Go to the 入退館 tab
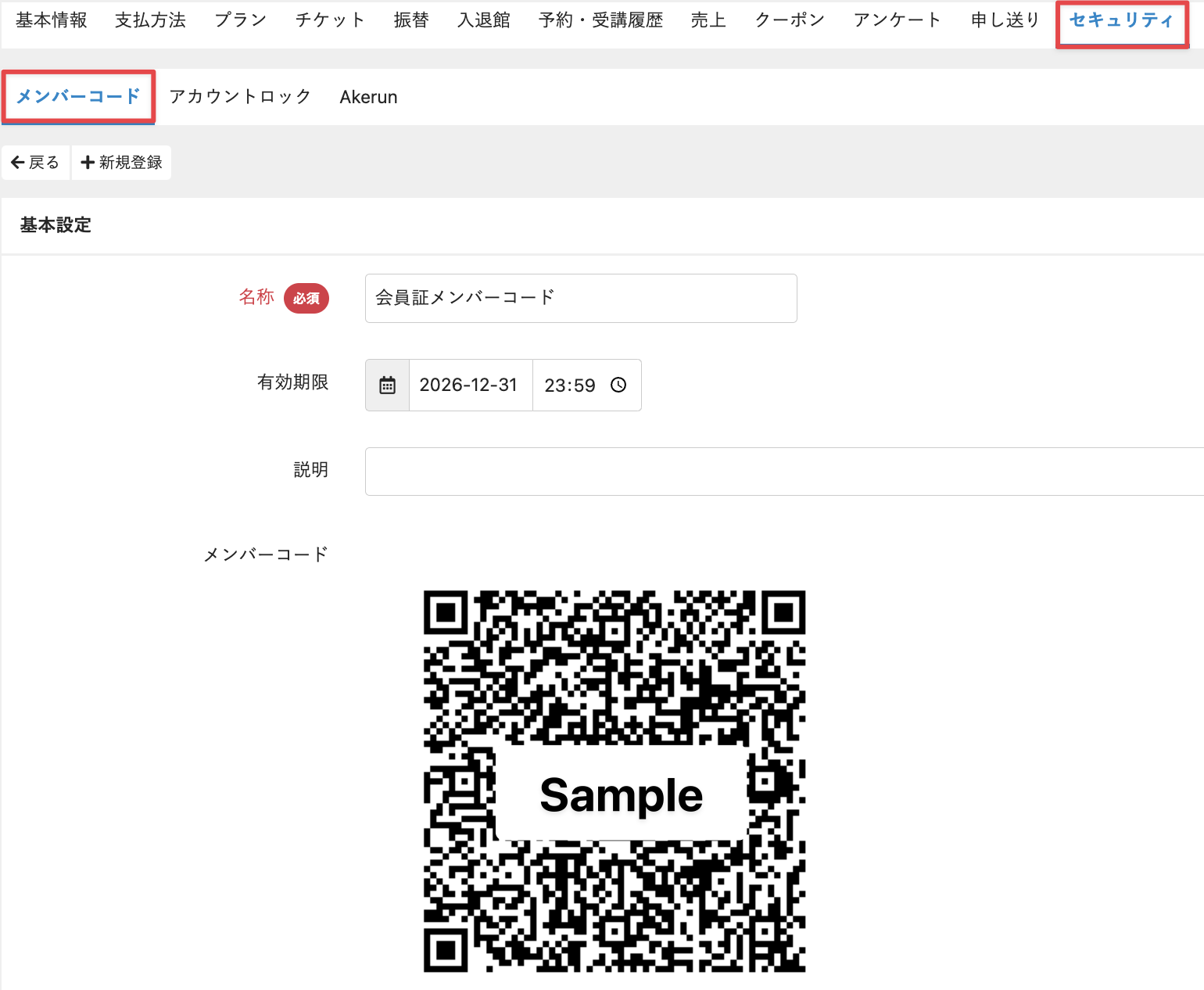The height and width of the screenshot is (990, 1204). pyautogui.click(x=484, y=20)
